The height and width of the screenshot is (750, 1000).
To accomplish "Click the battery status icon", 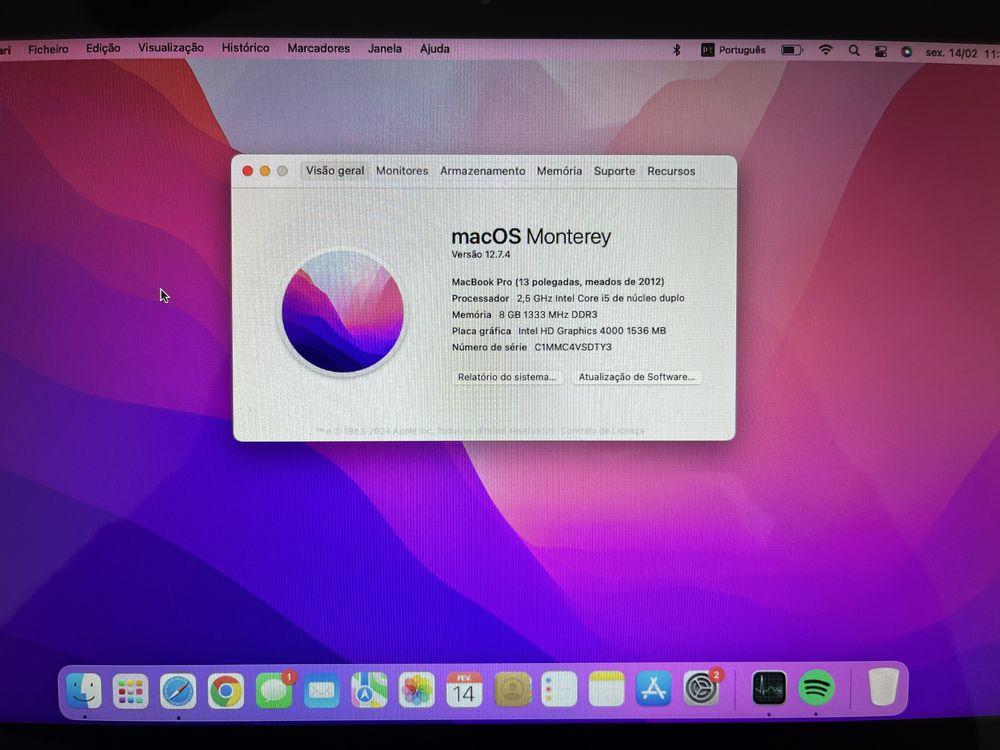I will point(792,50).
